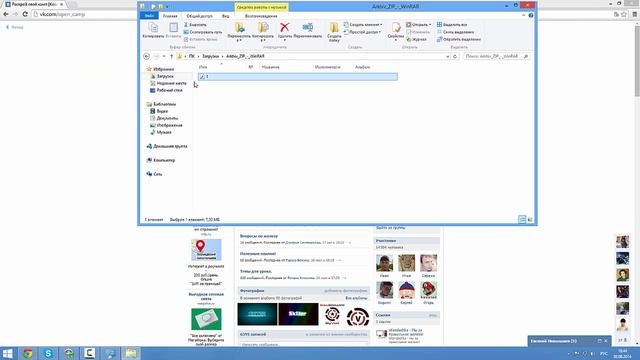The image size is (640, 360).
Task: Click the yellow music tools contextual tab
Action: [262, 7]
